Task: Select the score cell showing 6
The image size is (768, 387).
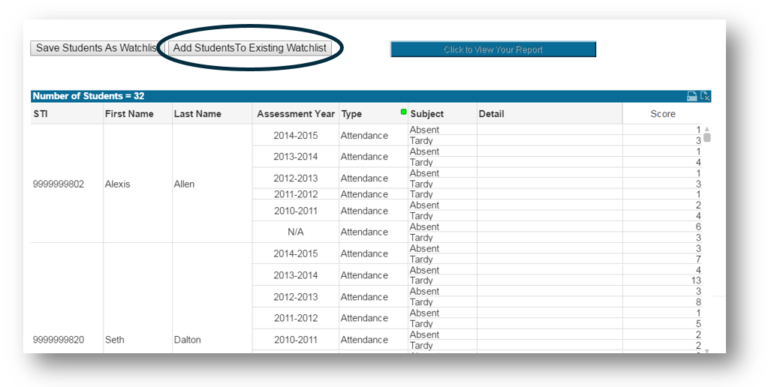Action: pos(662,227)
